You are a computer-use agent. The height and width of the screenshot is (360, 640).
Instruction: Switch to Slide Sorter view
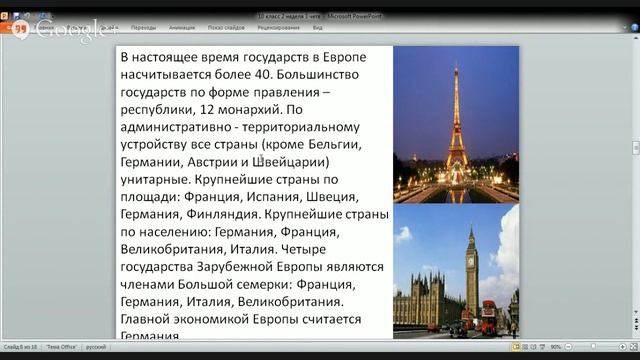[x=525, y=347]
